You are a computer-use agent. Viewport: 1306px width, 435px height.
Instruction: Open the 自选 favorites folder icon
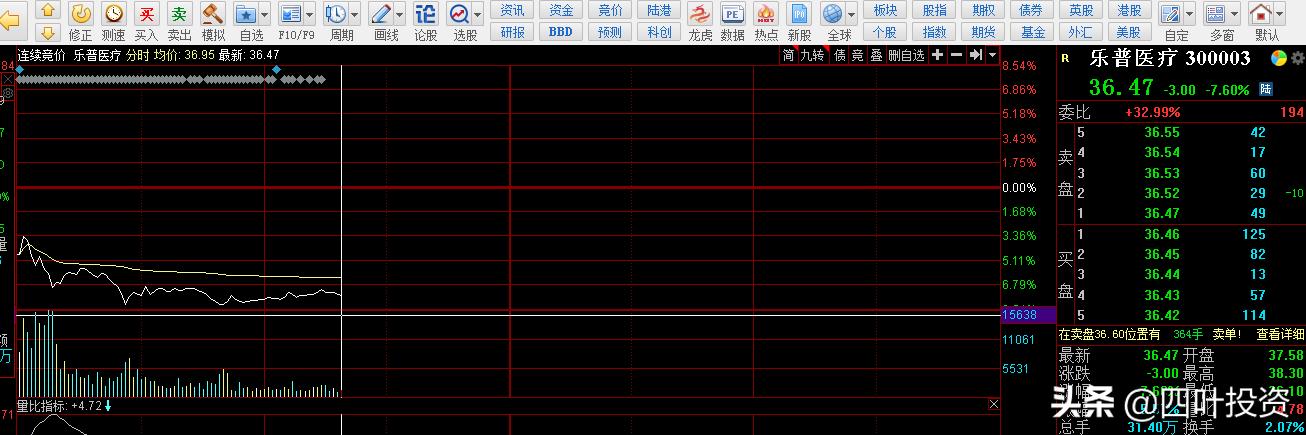[x=246, y=14]
